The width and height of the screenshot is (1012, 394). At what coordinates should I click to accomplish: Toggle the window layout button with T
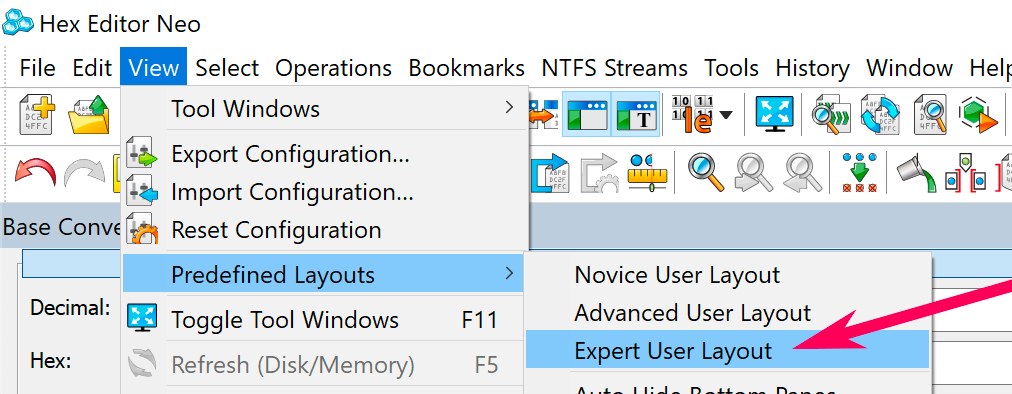tap(636, 115)
